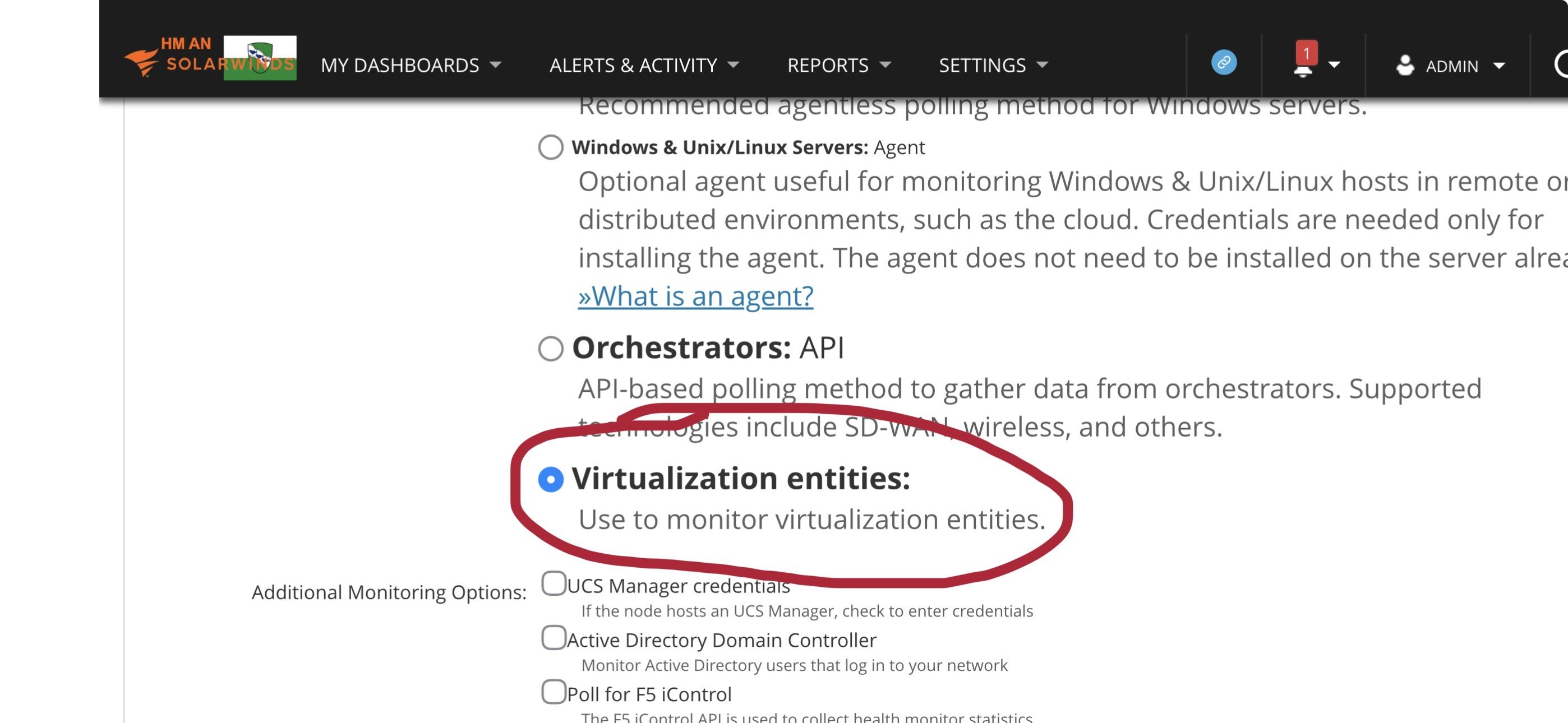Open the Reports menu
This screenshot has height=723, width=1568.
(828, 65)
